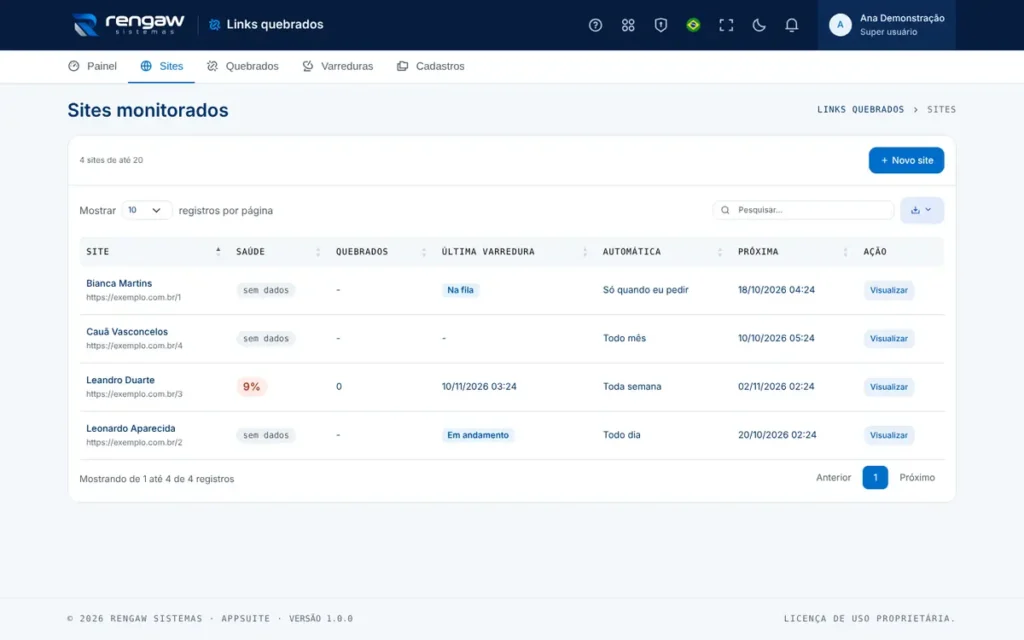This screenshot has width=1024, height=640.
Task: Open the Bianca Martins site link
Action: point(119,283)
